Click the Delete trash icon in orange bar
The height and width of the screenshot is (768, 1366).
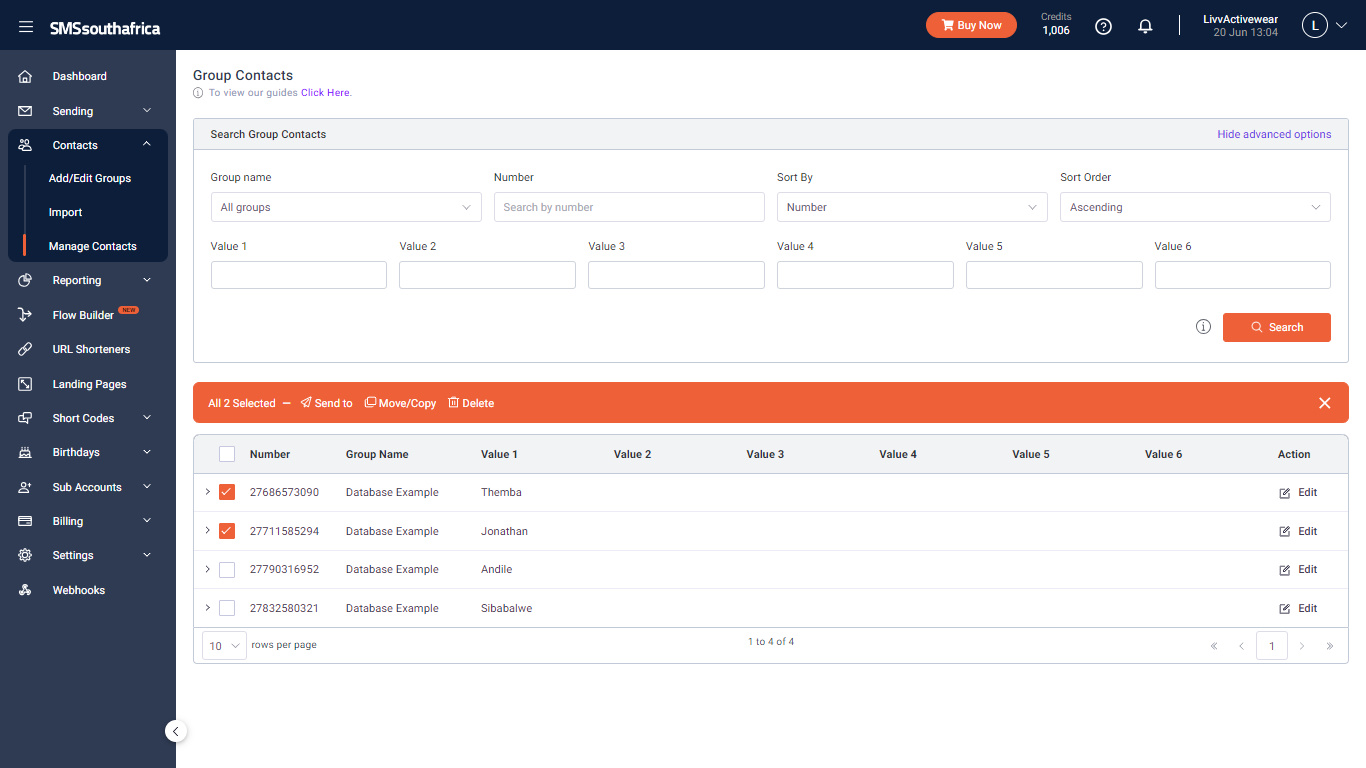(453, 402)
